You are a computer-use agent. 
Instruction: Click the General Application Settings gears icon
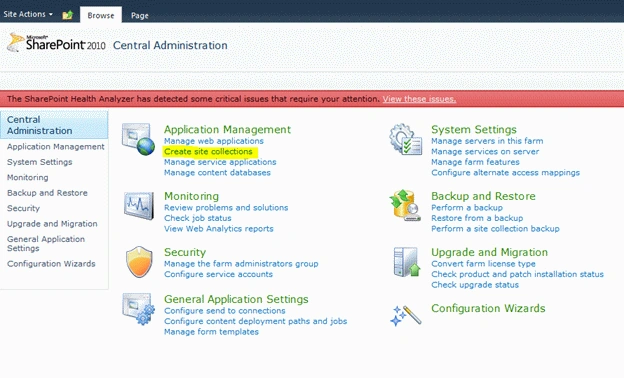click(138, 309)
